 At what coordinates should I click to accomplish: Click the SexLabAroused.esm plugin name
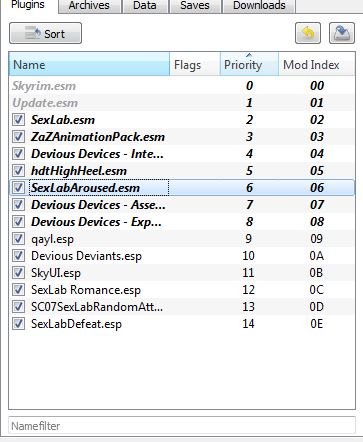click(85, 188)
